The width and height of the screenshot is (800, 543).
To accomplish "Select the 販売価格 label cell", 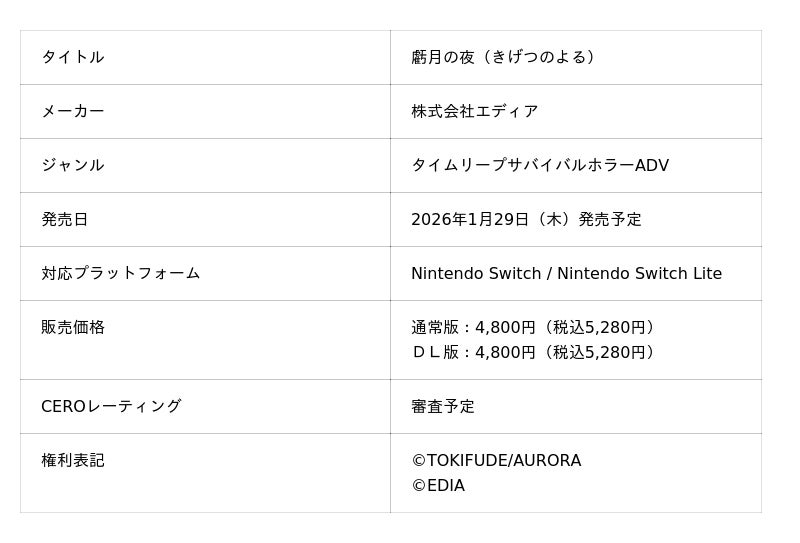I will pyautogui.click(x=72, y=327).
